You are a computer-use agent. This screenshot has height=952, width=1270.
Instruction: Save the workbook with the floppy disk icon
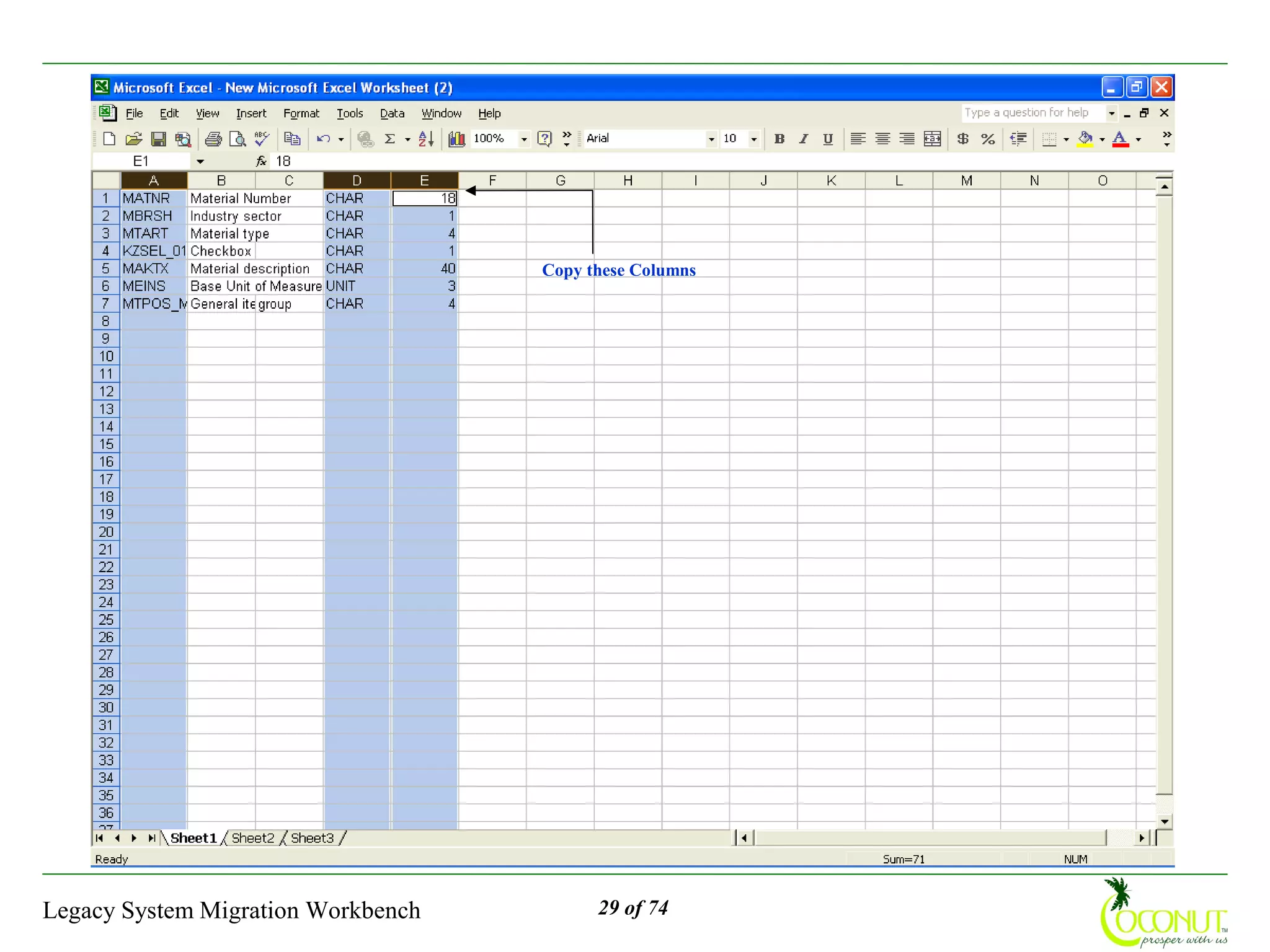(158, 139)
